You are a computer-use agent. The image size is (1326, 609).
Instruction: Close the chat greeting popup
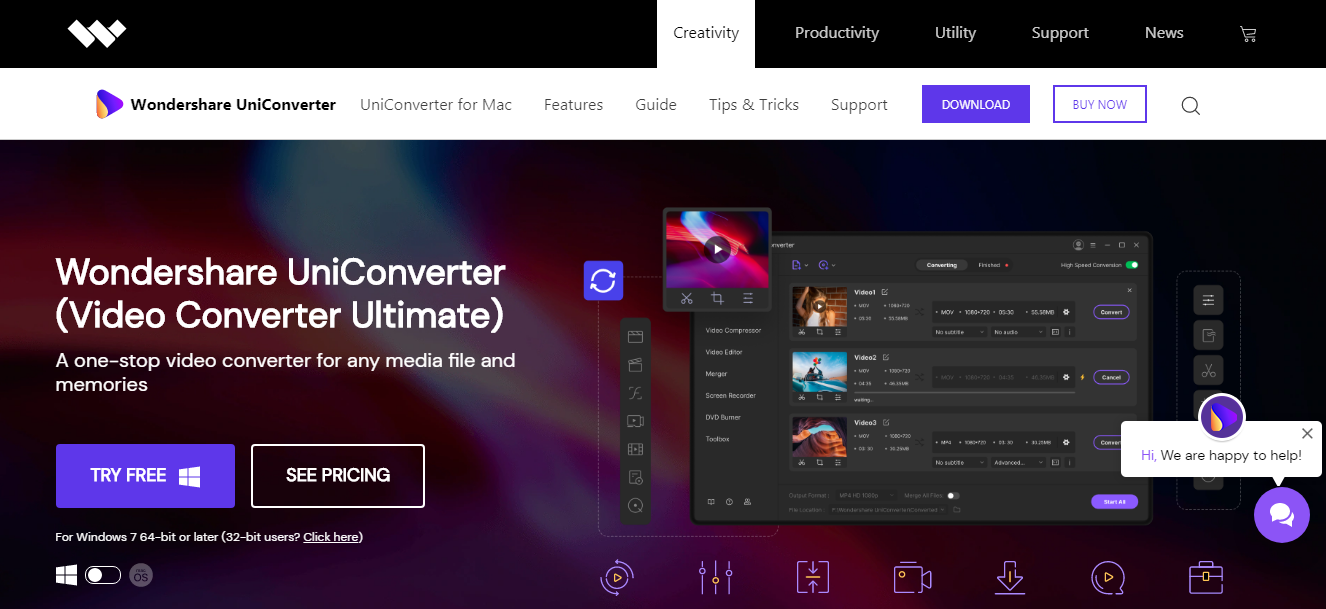[1307, 433]
